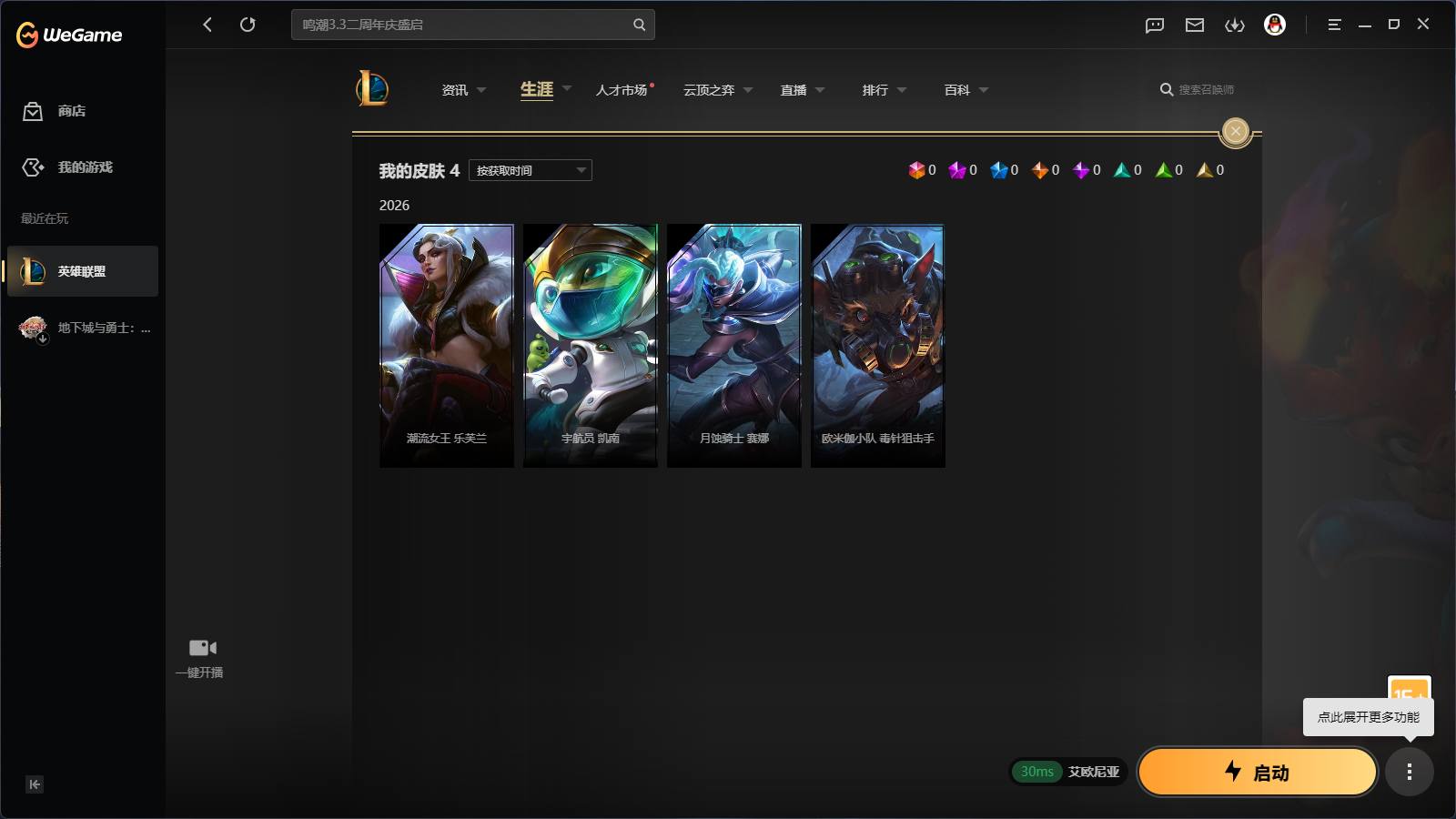Click the gold triangle gem icon

click(x=1205, y=170)
